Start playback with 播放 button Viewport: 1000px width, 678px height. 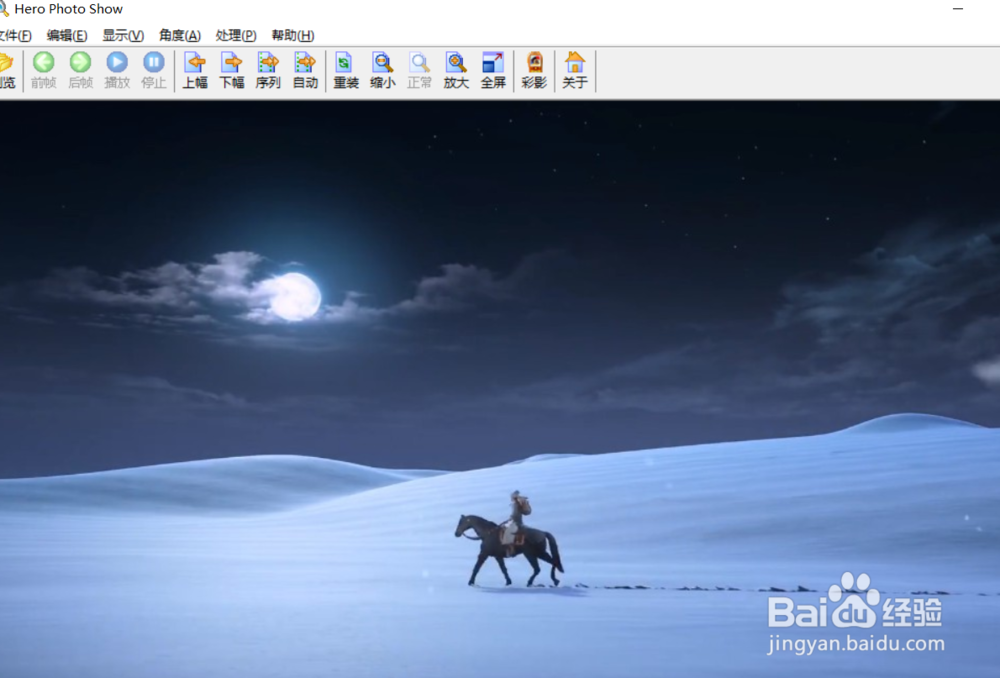point(117,70)
